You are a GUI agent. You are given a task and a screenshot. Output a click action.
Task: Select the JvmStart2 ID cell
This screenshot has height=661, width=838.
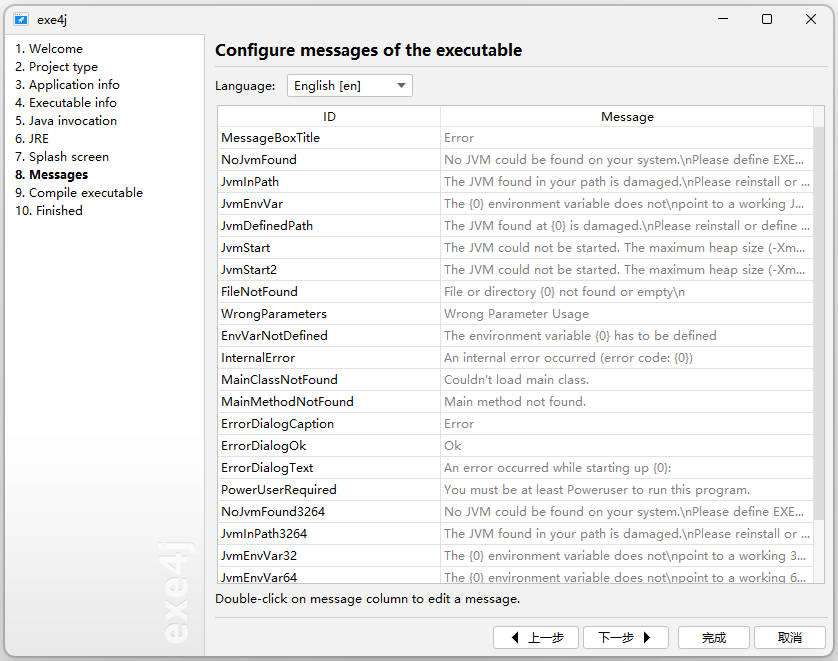point(329,270)
